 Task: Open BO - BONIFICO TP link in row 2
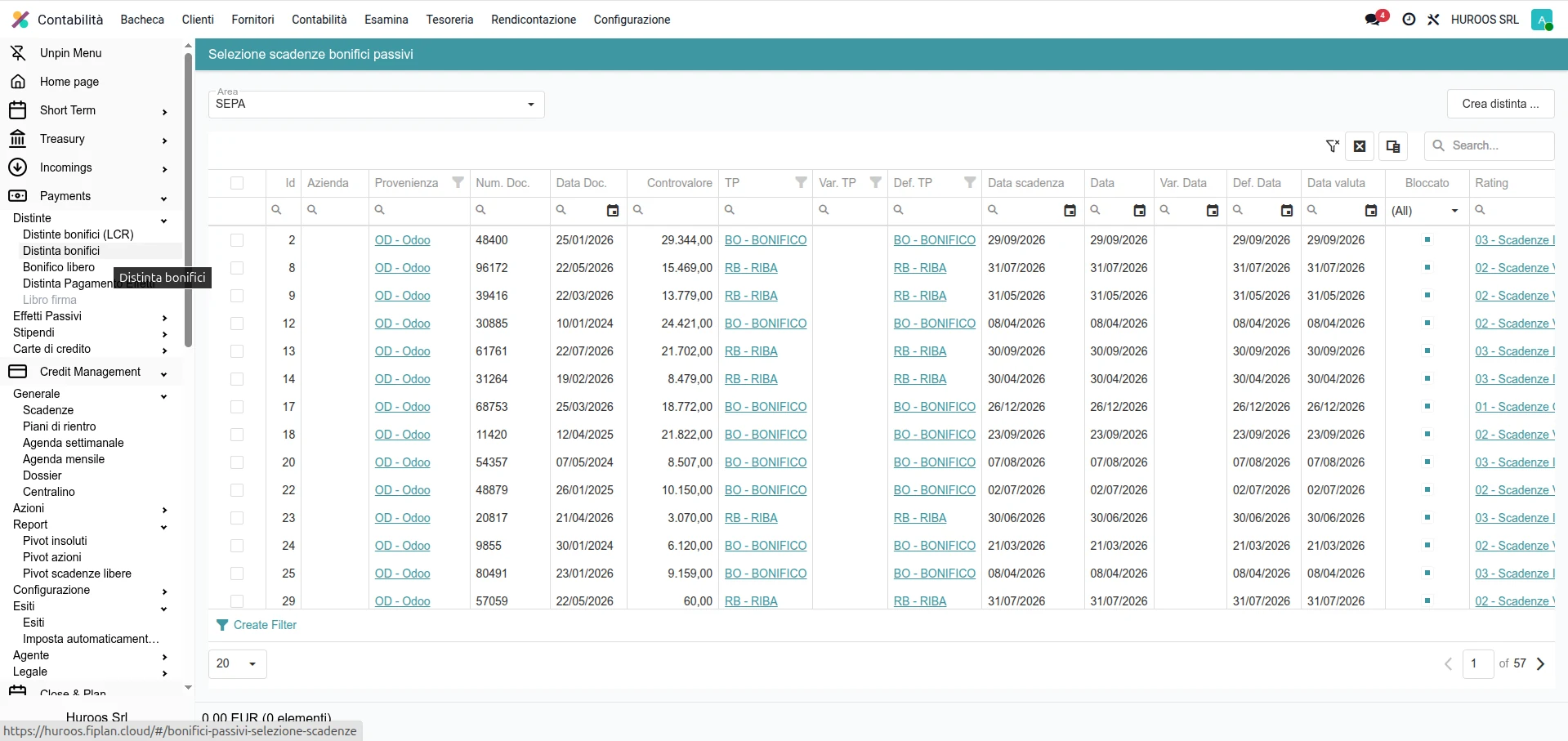[x=766, y=240]
